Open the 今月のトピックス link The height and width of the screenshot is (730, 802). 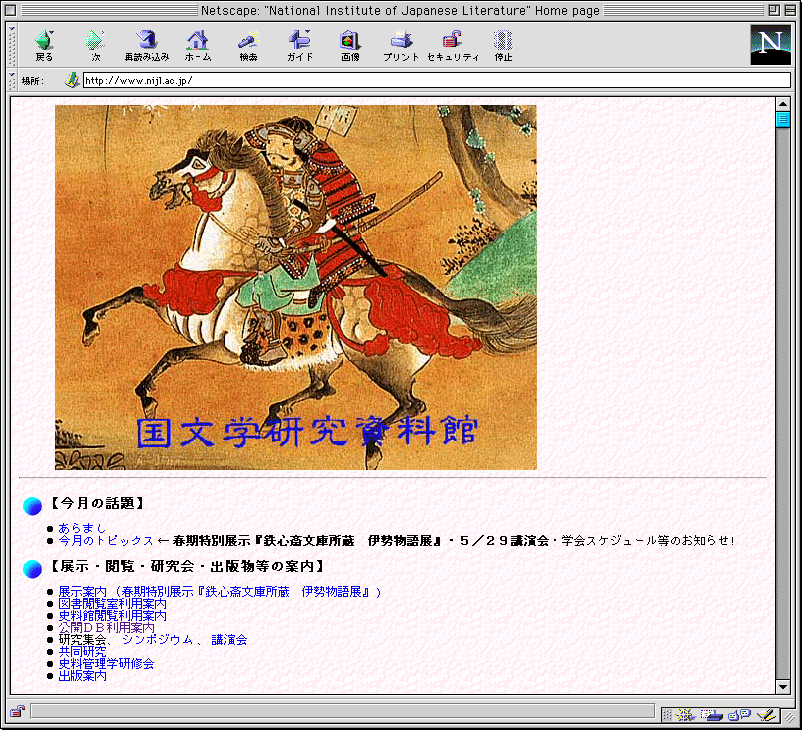105,540
